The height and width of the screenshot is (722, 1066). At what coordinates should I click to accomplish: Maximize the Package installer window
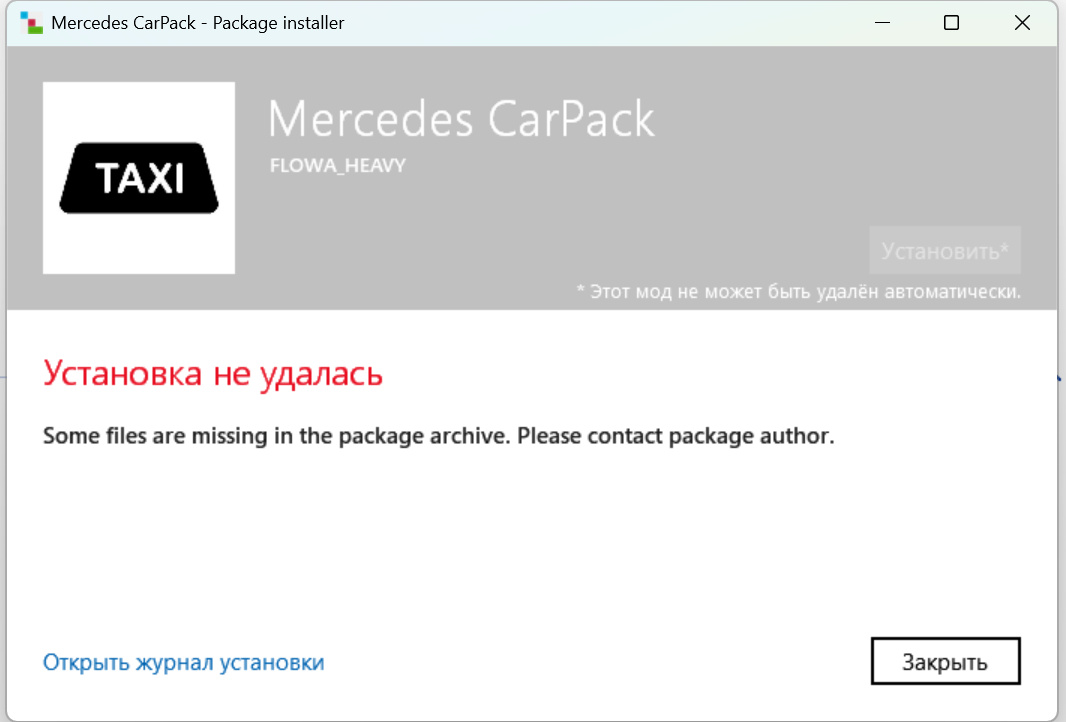click(952, 22)
